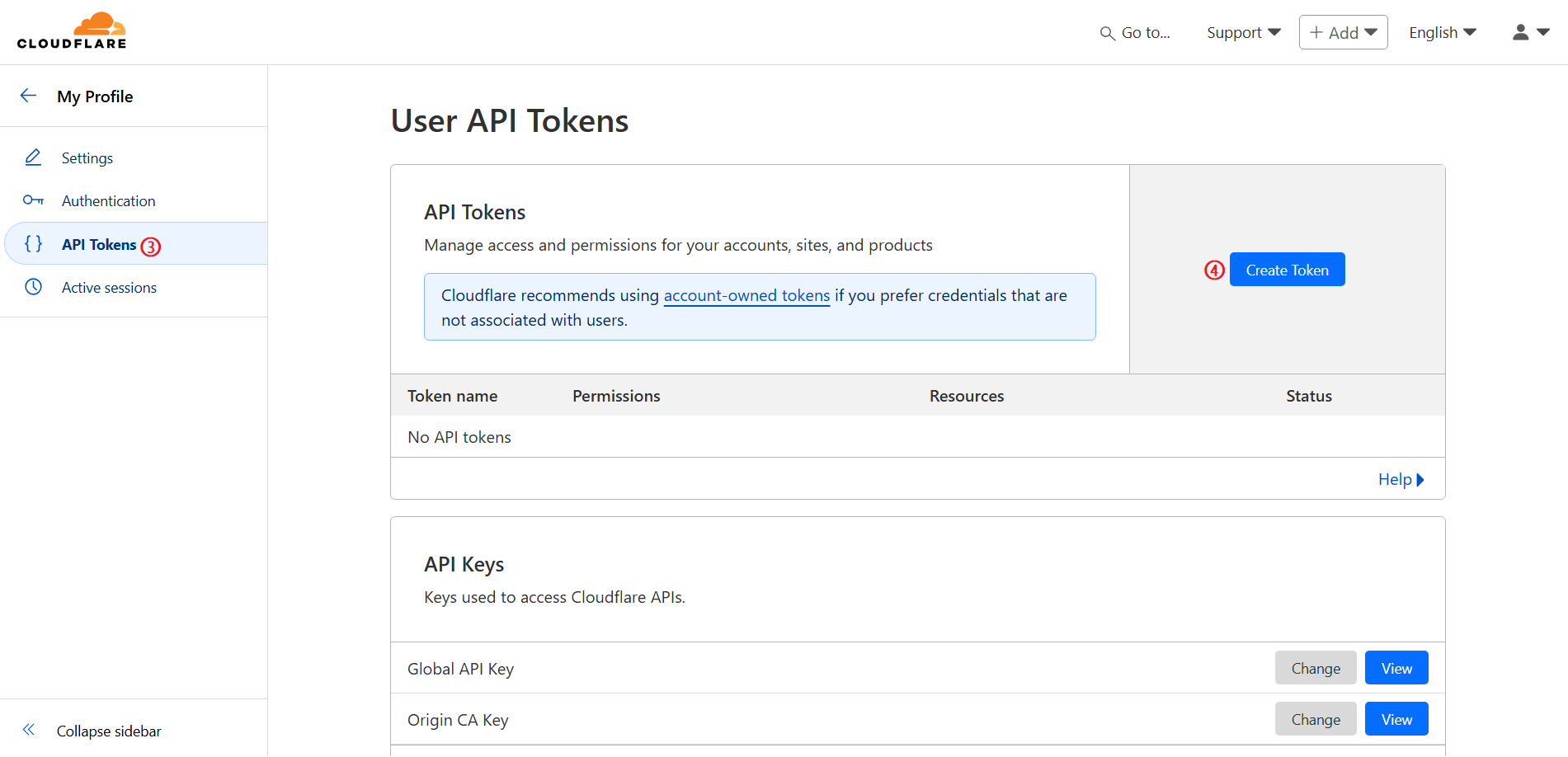Click the Permissions column header
Viewport: 1568px width, 757px height.
(616, 396)
